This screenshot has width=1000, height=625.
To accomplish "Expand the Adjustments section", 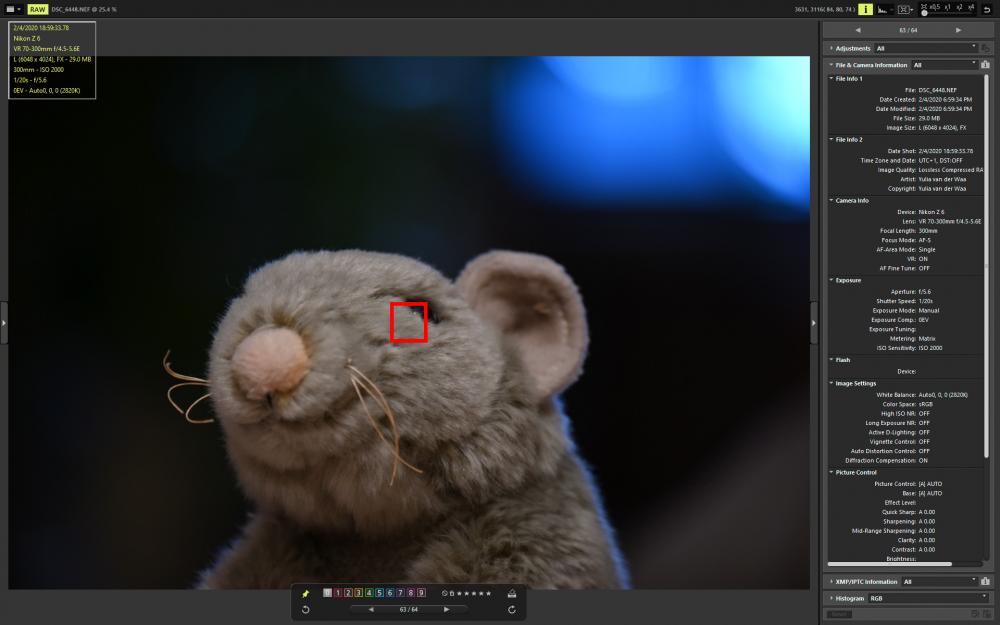I will pos(831,48).
